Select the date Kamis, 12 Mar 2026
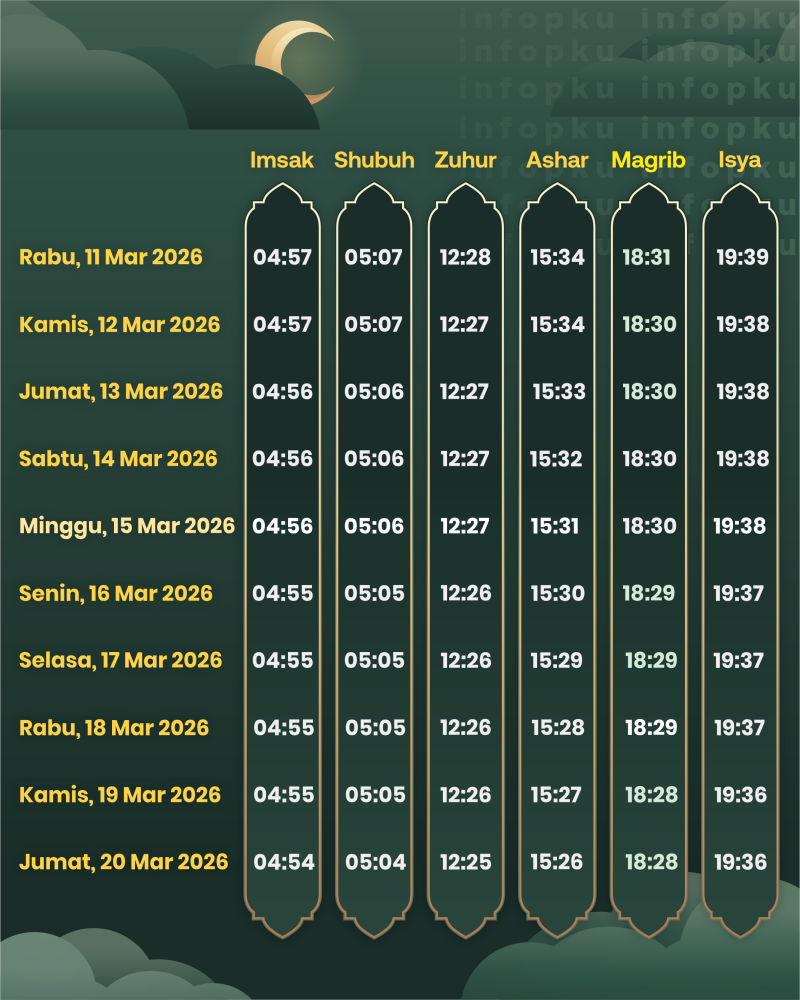The image size is (800, 1000). coord(119,325)
